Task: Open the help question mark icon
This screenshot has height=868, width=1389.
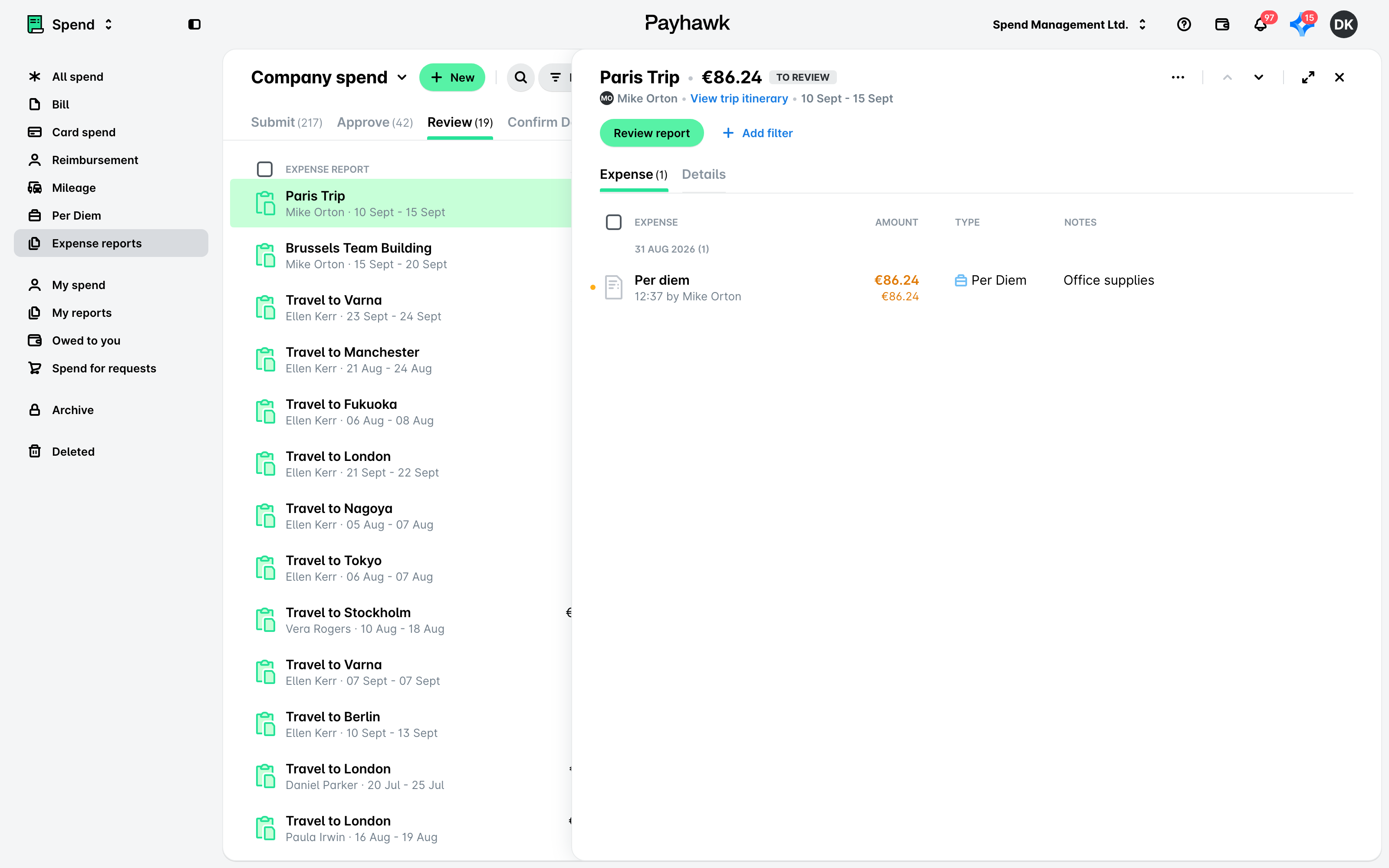Action: pos(1184,24)
